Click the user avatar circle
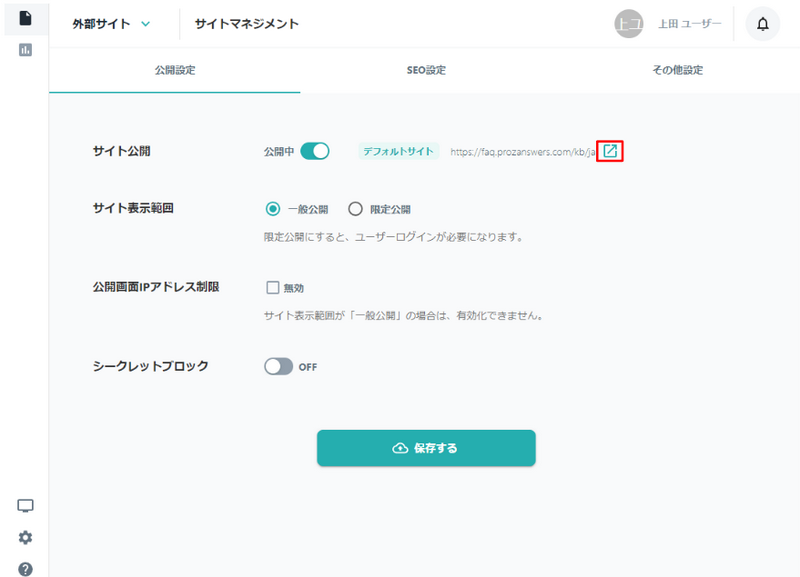Viewport: 800px width, 577px height. (629, 24)
